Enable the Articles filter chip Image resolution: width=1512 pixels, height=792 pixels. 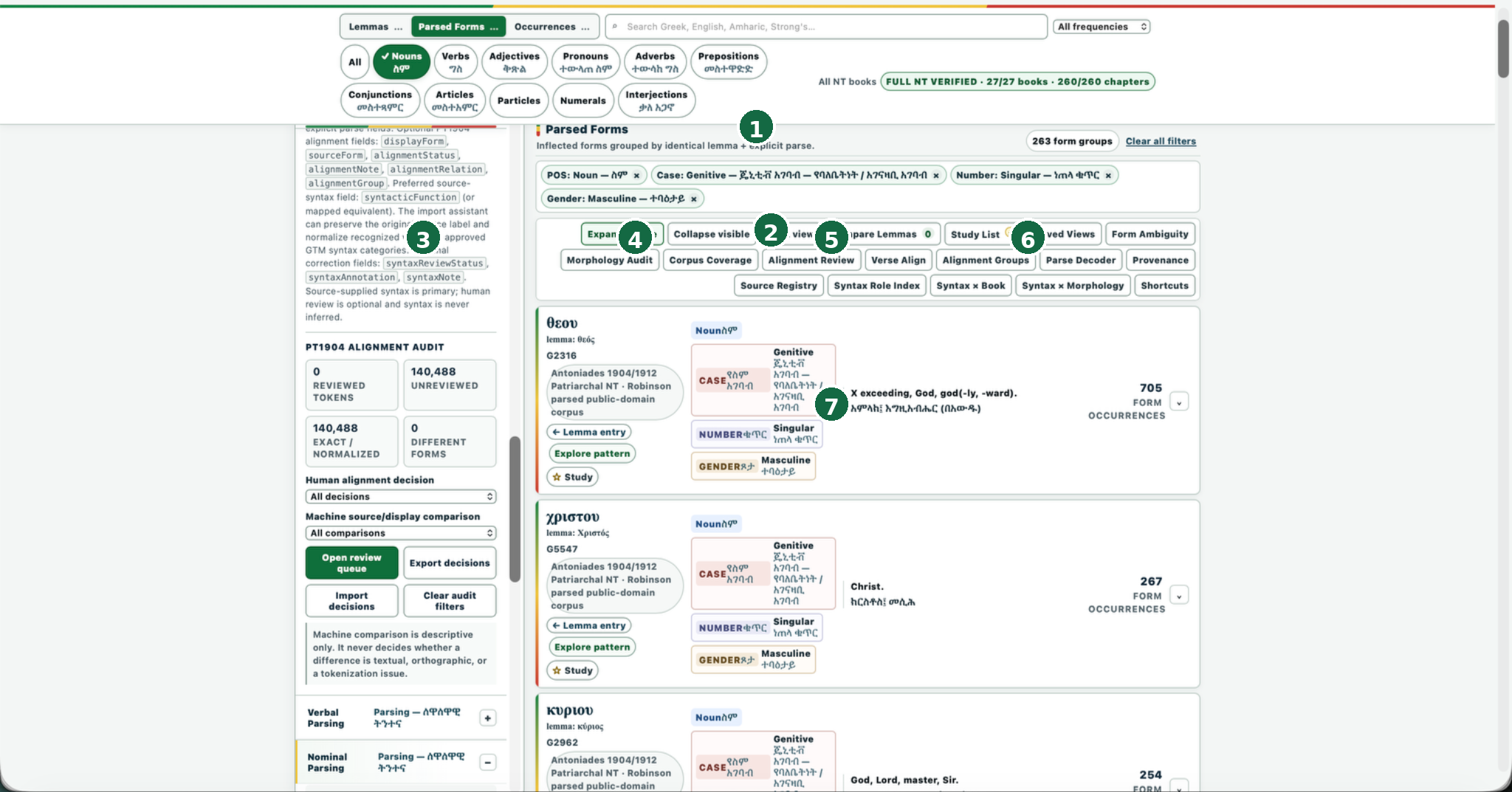(x=455, y=100)
